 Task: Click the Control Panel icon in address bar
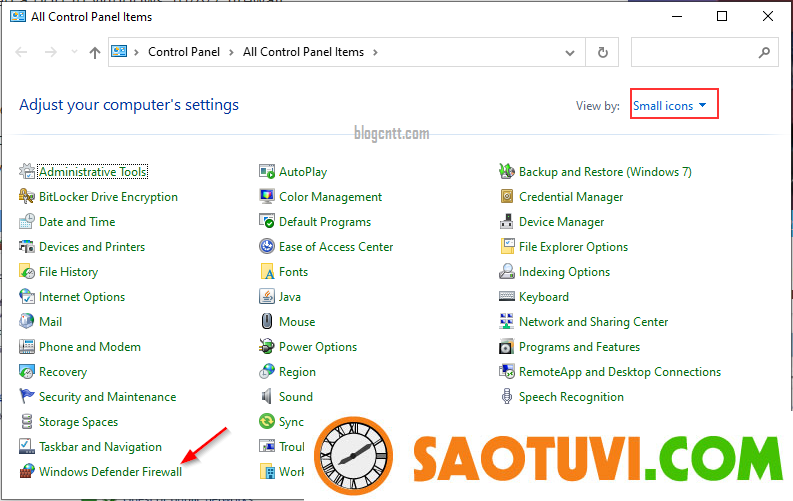pyautogui.click(x=119, y=51)
